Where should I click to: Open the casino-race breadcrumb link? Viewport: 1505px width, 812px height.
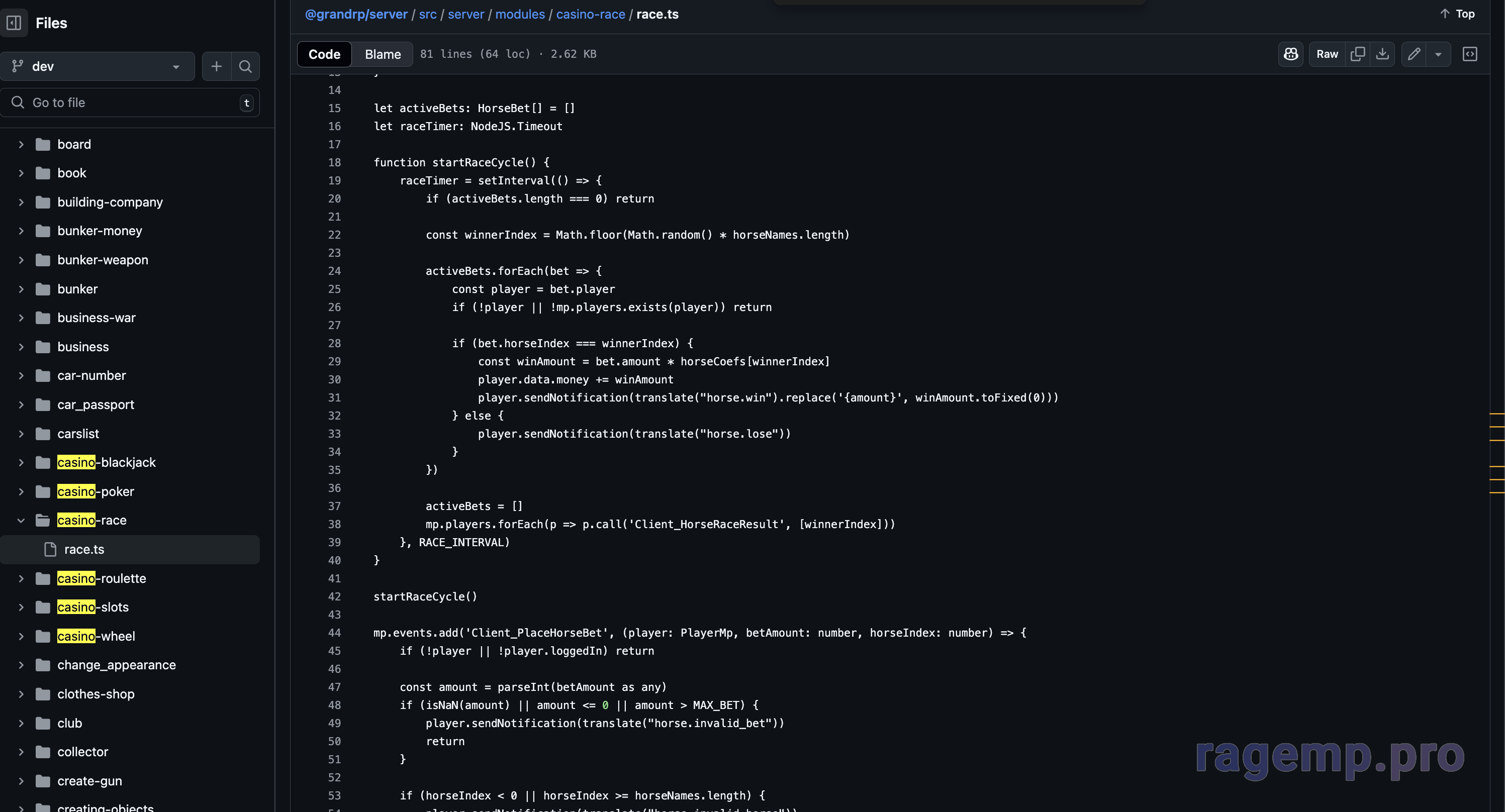(x=591, y=14)
